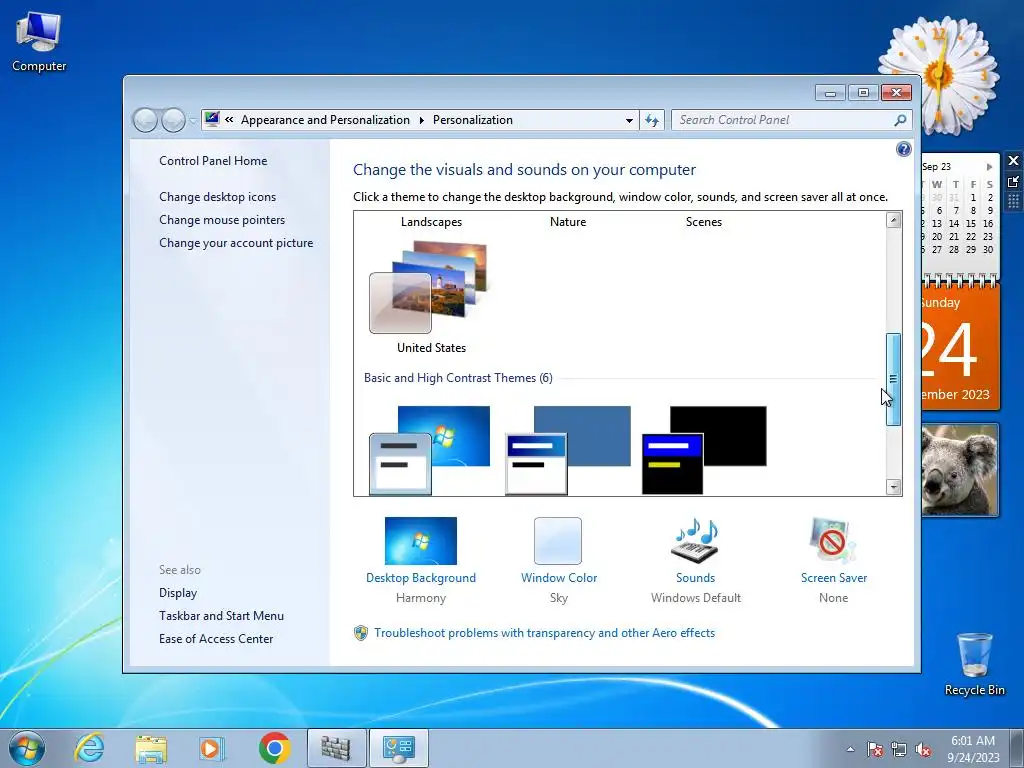The image size is (1024, 768).
Task: Select the Windows 7 Basic theme thumbnail
Action: [430, 451]
